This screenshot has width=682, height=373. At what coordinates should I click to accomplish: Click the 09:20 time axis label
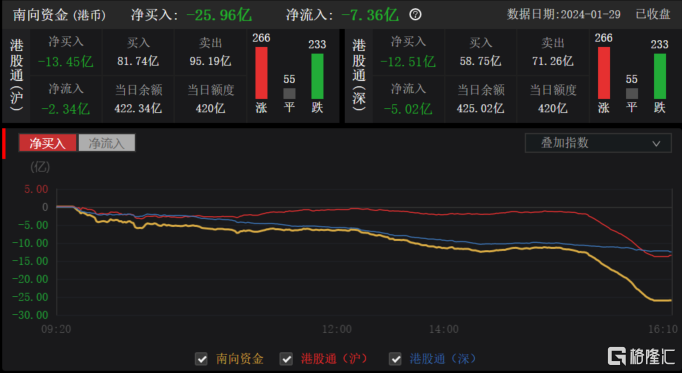pos(56,330)
